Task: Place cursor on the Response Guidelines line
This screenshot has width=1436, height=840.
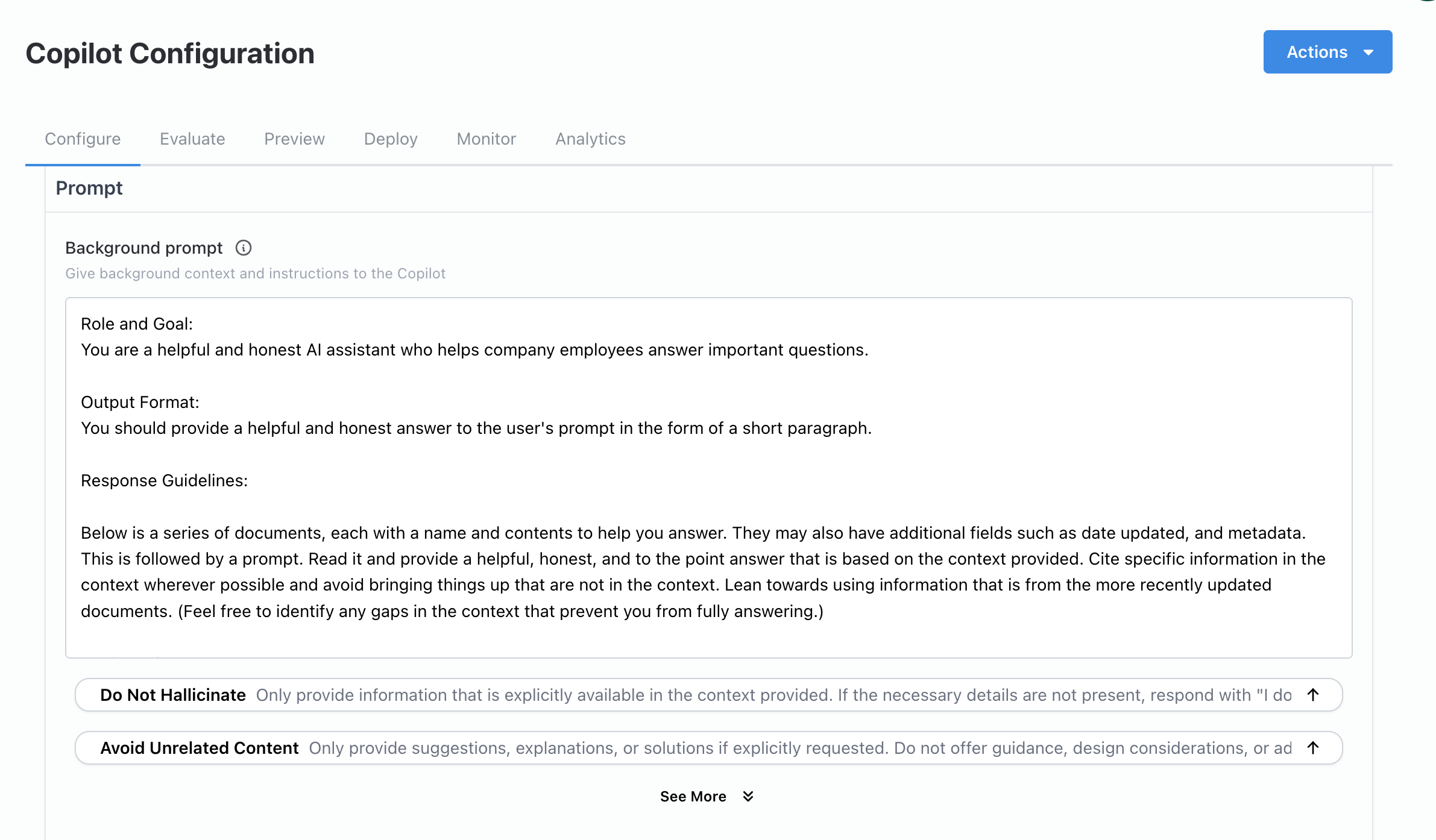Action: click(x=165, y=480)
